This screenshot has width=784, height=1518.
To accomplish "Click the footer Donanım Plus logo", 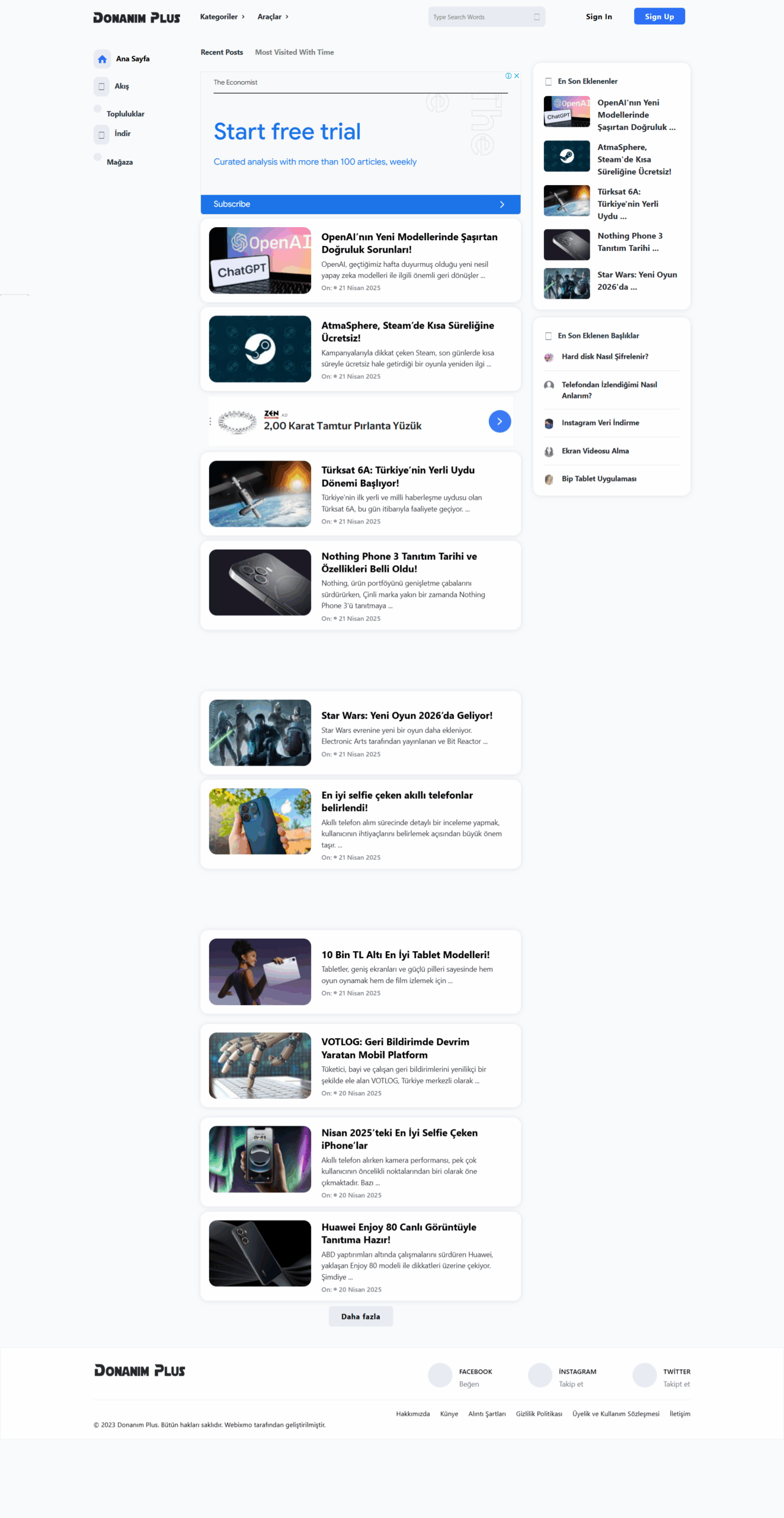I will [140, 1370].
